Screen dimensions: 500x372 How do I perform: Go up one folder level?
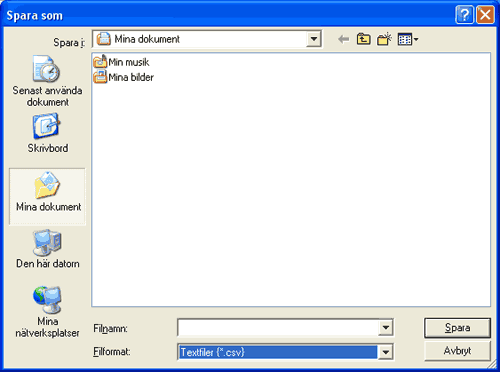[x=364, y=39]
